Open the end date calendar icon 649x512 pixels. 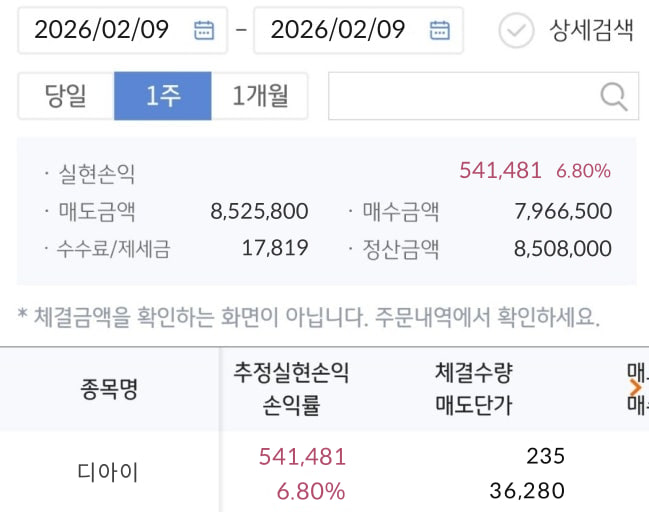(x=439, y=30)
